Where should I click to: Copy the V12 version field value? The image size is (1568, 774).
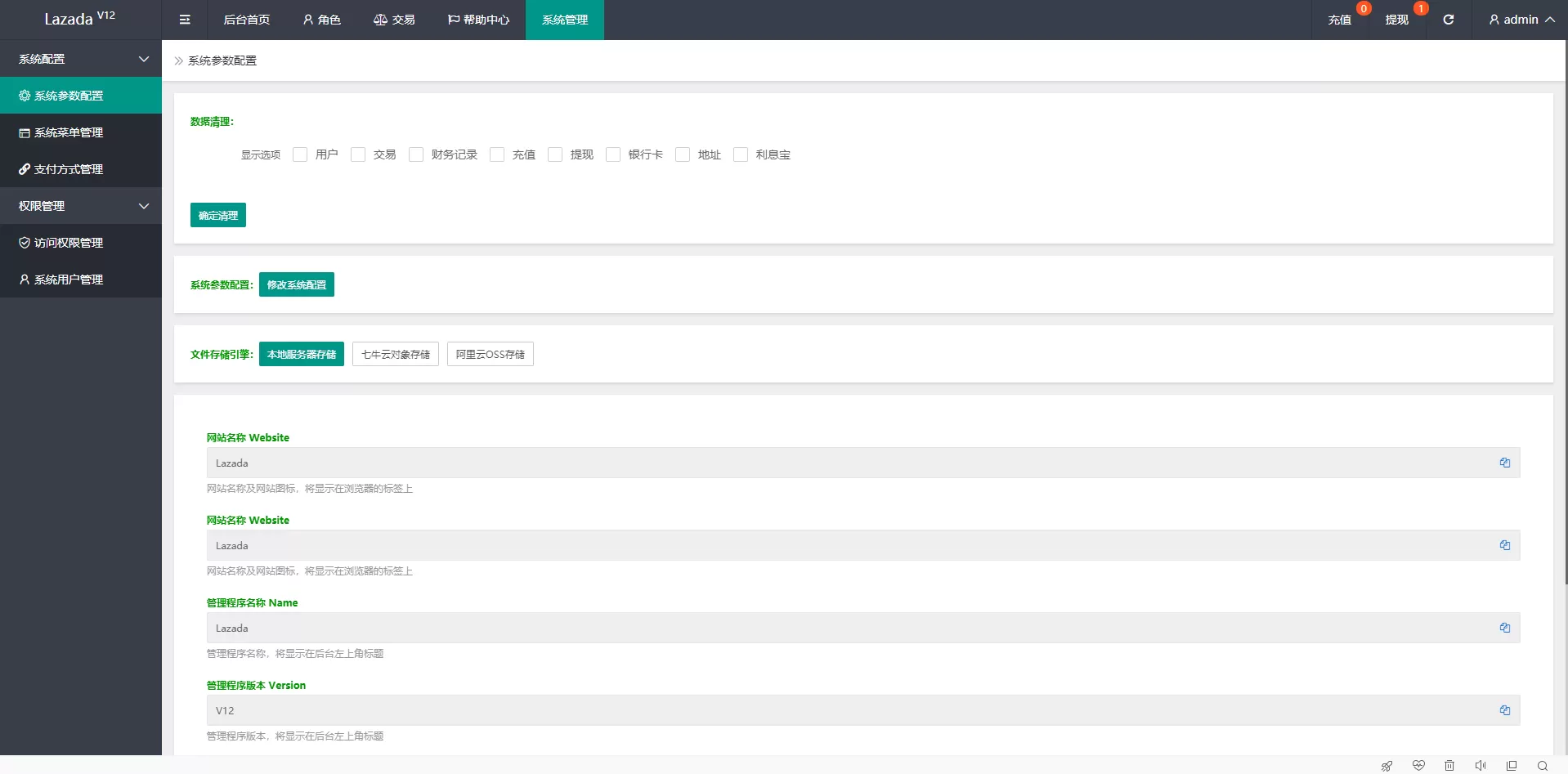click(x=1504, y=710)
